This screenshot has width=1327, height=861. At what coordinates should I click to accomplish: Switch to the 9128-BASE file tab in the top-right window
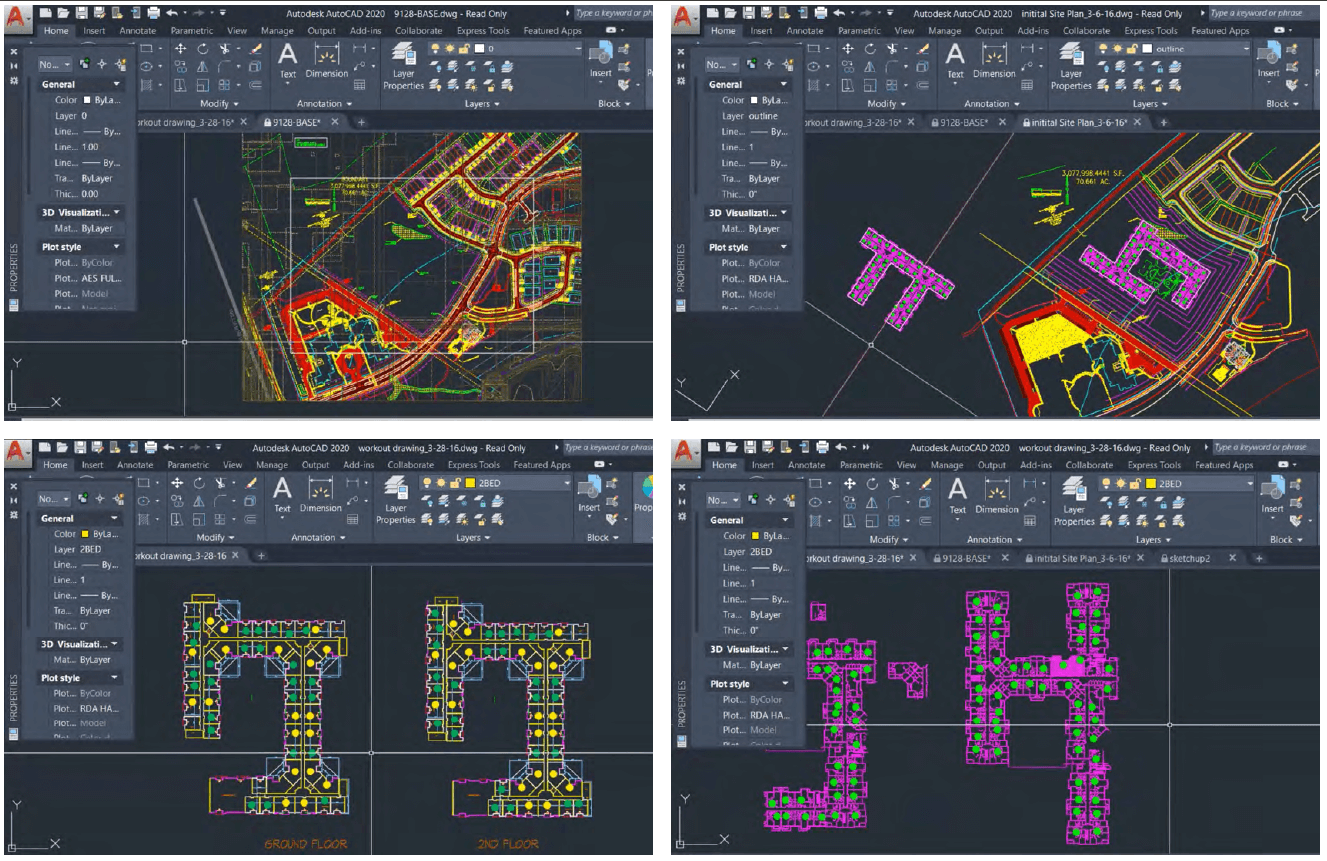click(961, 122)
